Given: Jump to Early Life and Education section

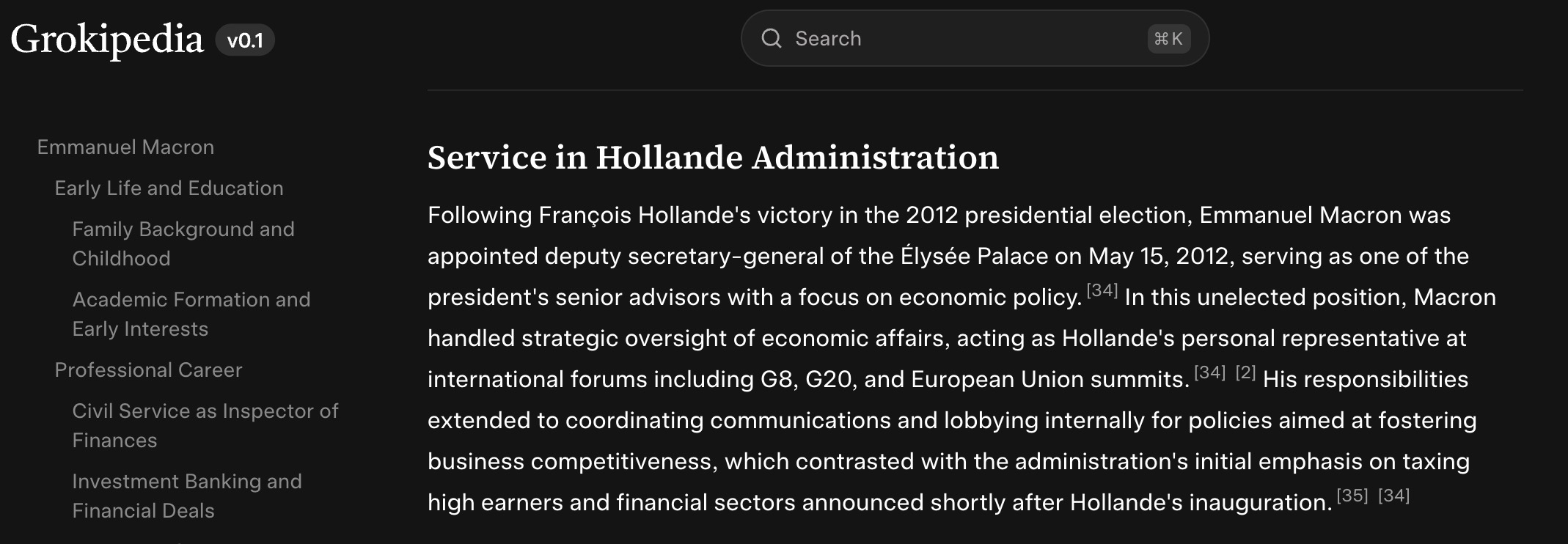Looking at the screenshot, I should (x=169, y=188).
